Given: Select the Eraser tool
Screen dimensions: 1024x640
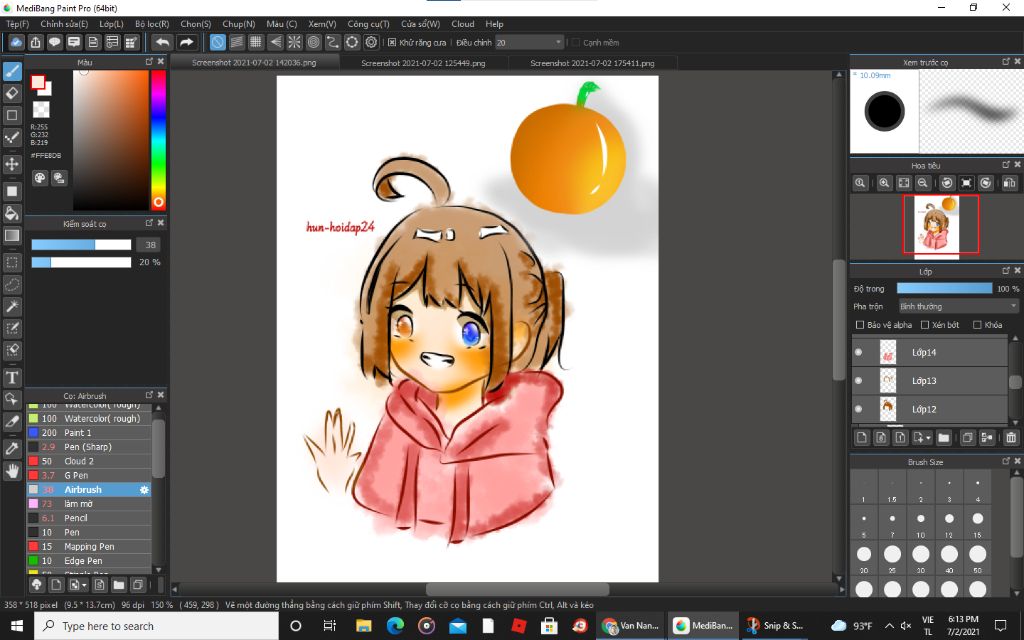Looking at the screenshot, I should click(12, 93).
